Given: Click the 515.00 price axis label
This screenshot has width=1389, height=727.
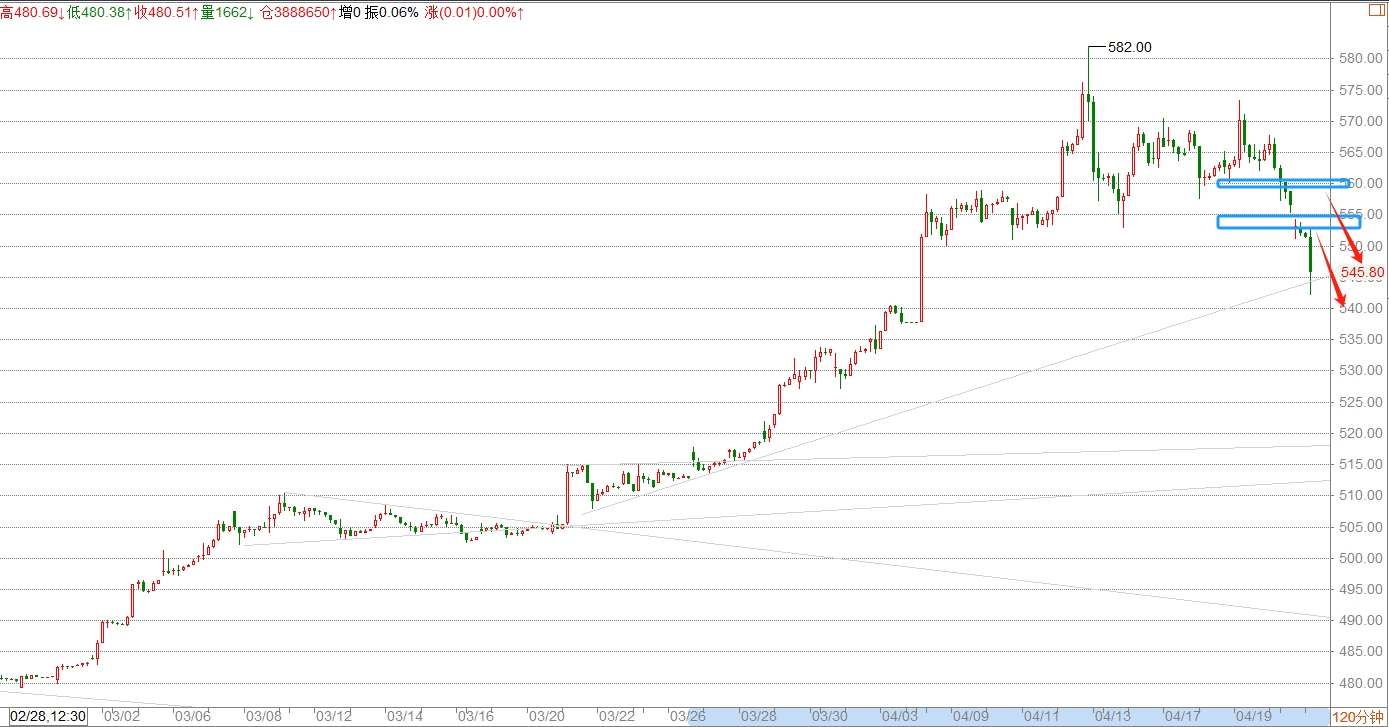Looking at the screenshot, I should (x=1362, y=464).
